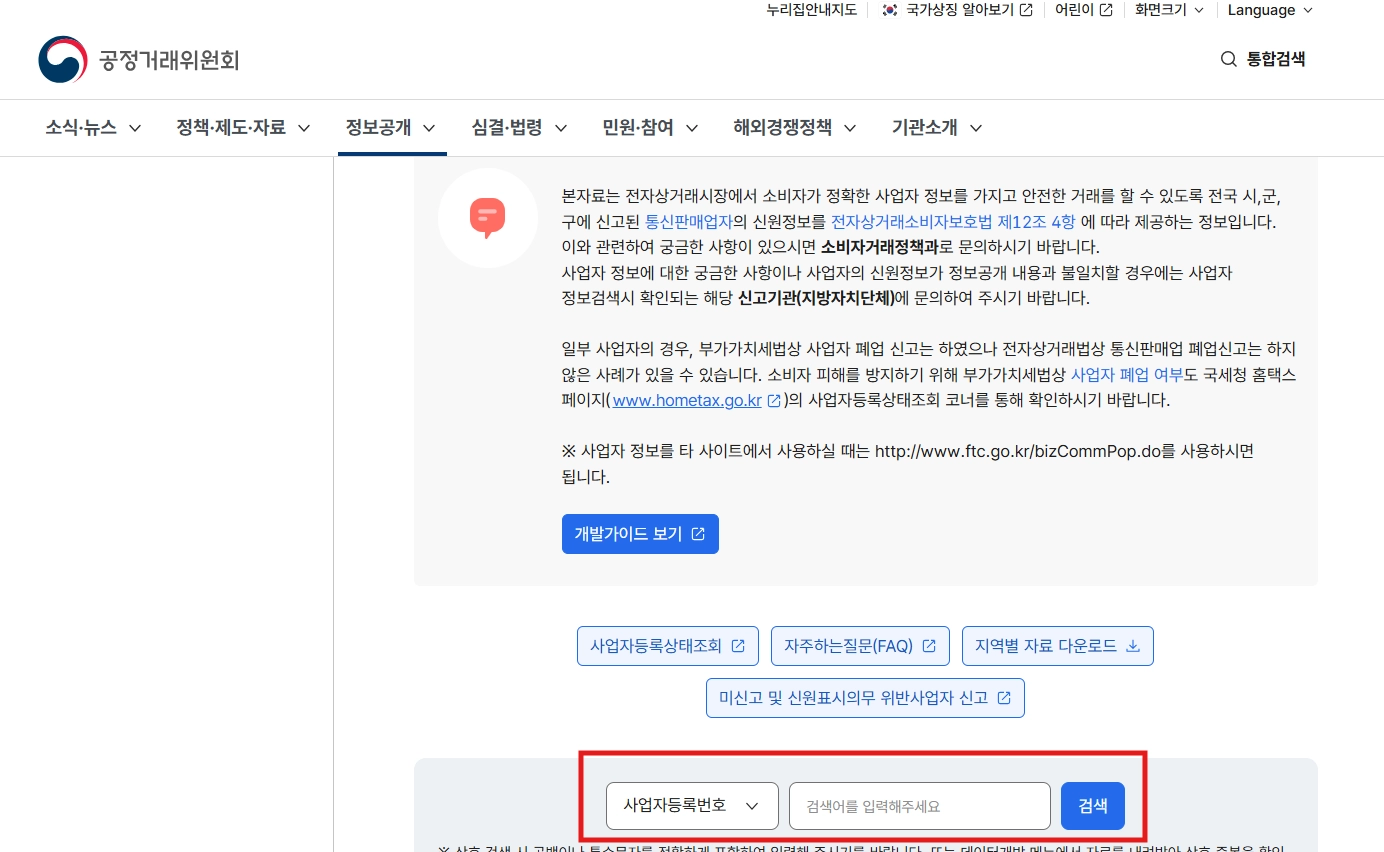Expand the 정보공개 menu
This screenshot has height=852, width=1384.
391,128
